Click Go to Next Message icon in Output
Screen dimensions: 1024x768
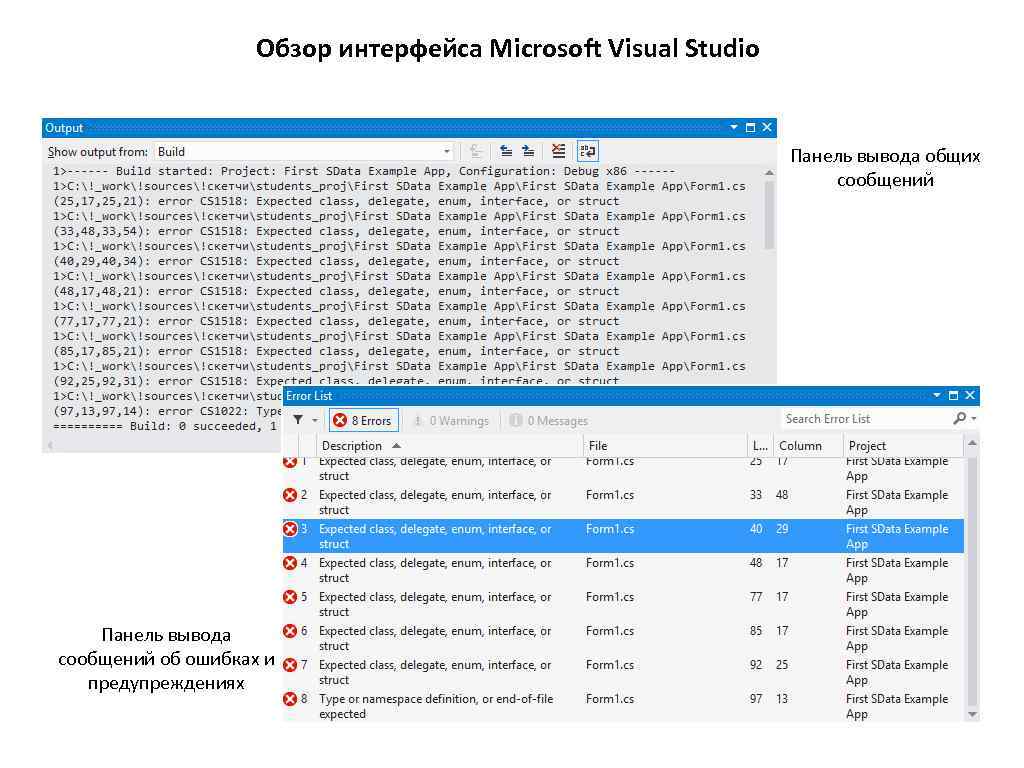[x=528, y=152]
